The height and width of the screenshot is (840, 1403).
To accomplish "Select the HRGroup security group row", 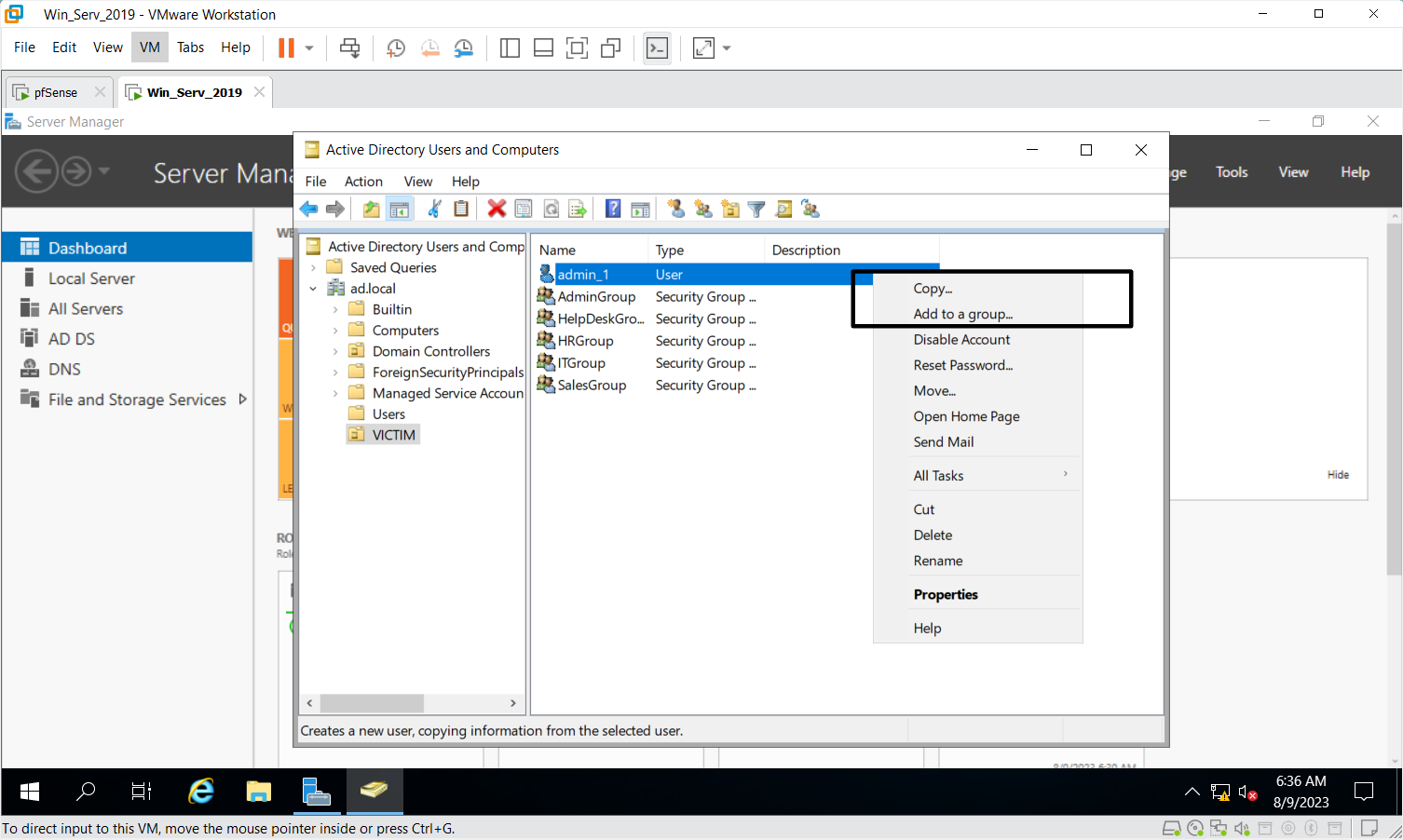I will click(x=586, y=341).
